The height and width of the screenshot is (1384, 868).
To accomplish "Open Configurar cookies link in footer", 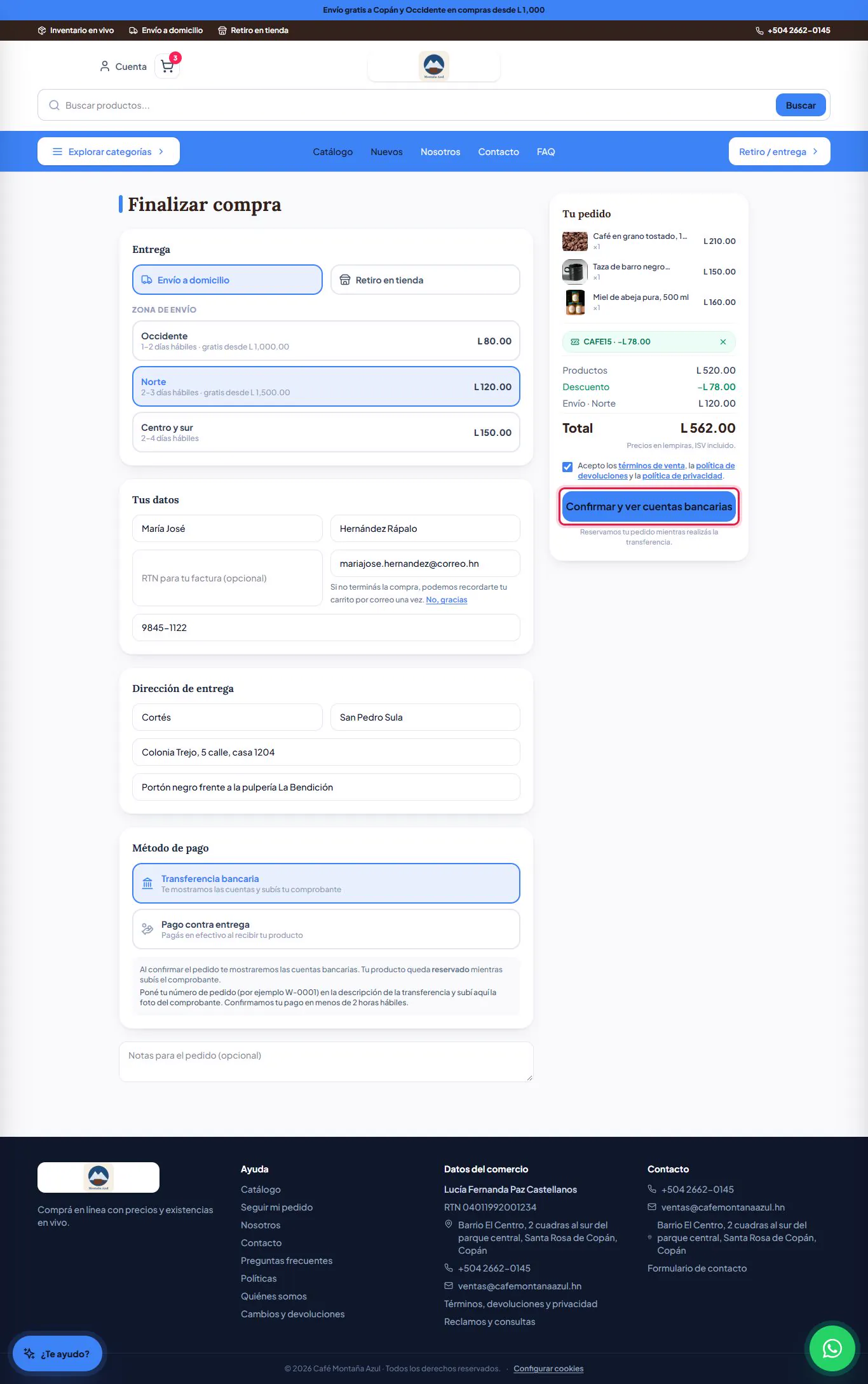I will coord(548,1369).
